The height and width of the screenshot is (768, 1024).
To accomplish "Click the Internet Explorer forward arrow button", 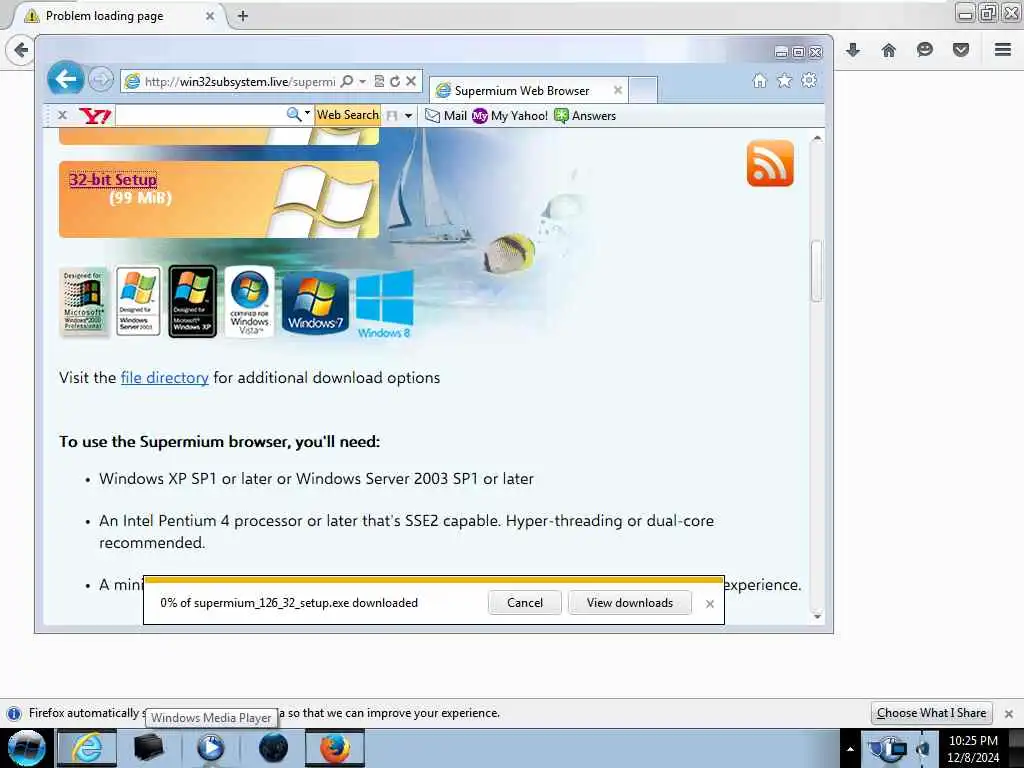I will 101,80.
